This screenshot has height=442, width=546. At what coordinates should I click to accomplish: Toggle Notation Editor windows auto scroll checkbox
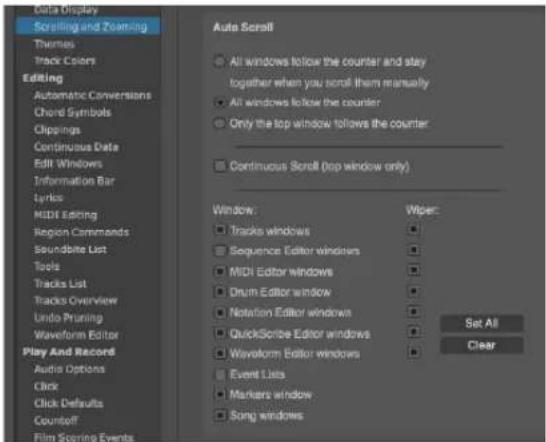(220, 312)
